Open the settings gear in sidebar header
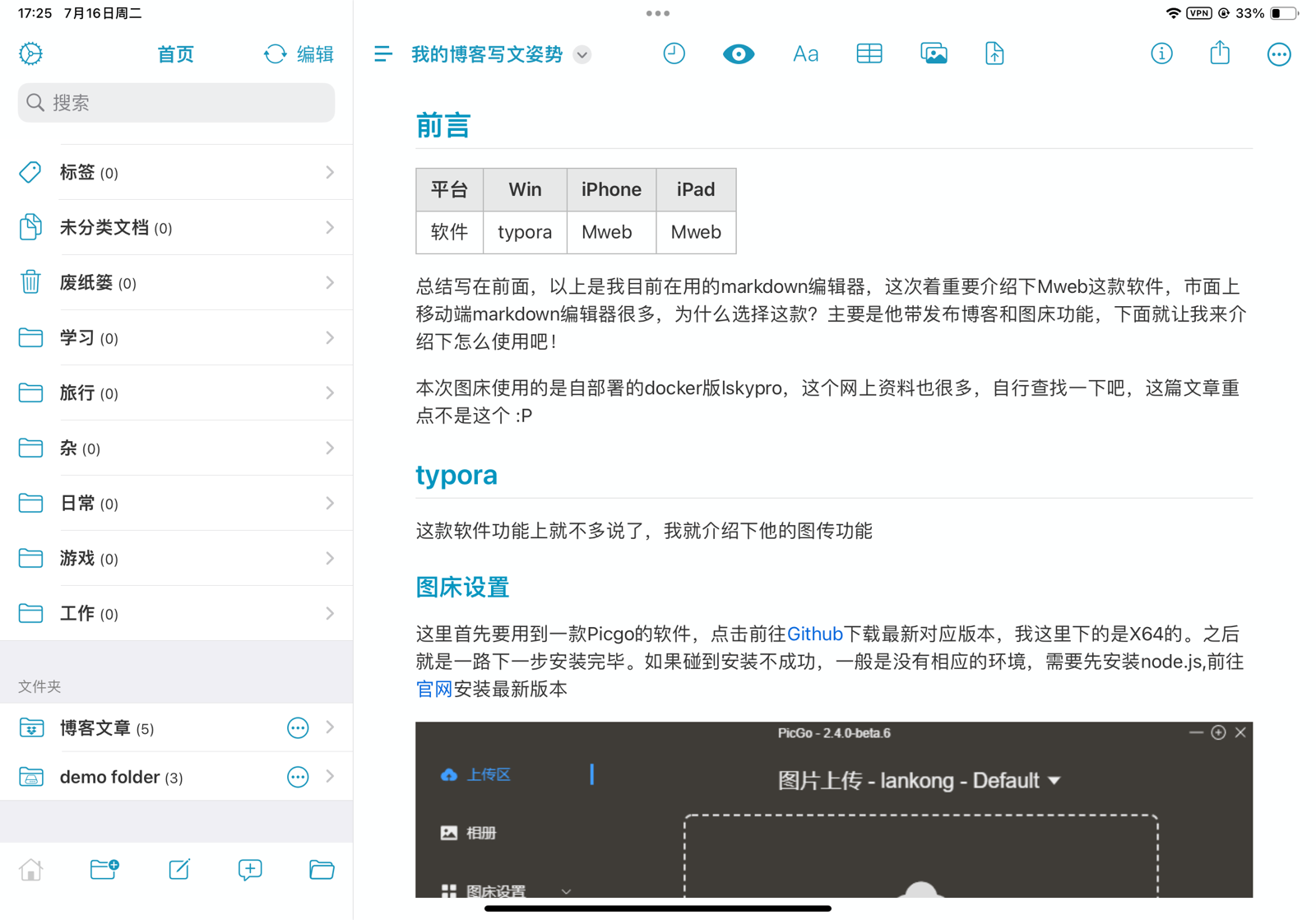This screenshot has width=1316, height=920. click(31, 54)
